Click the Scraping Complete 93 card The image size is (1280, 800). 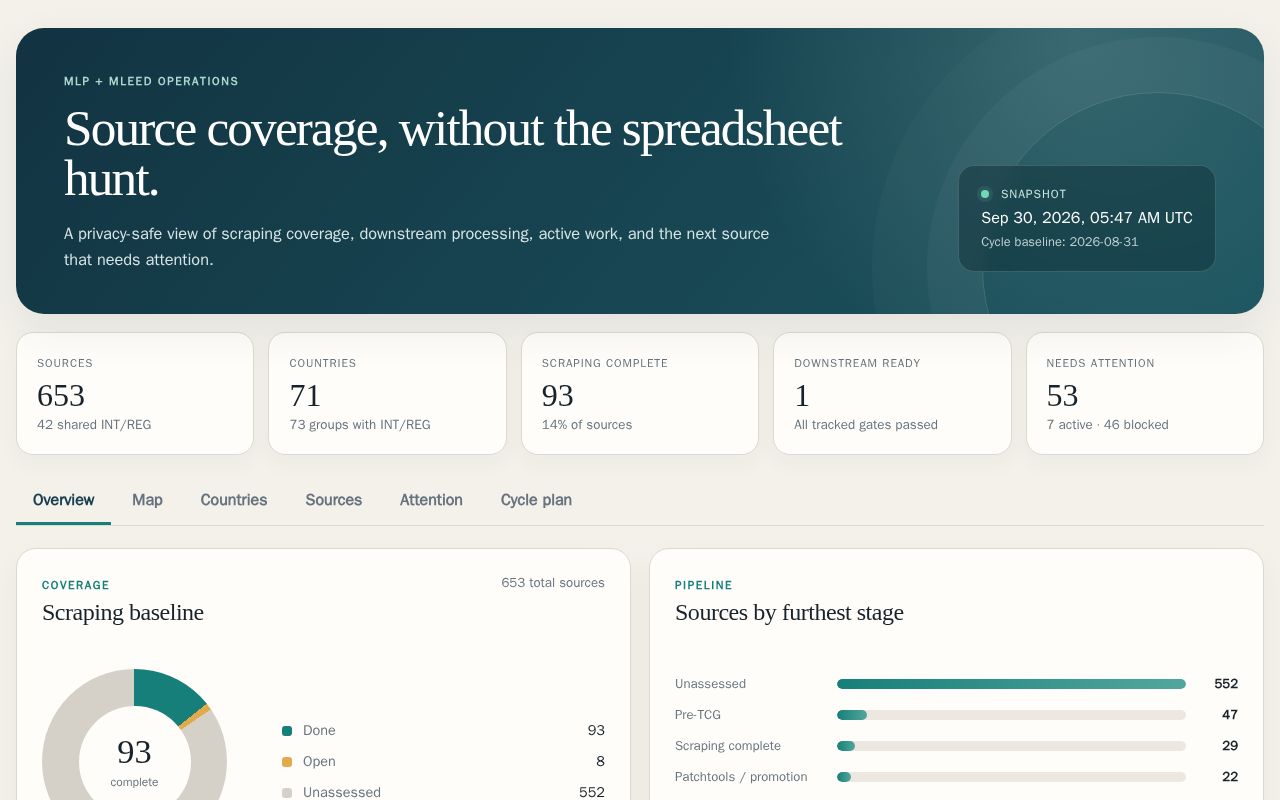640,394
